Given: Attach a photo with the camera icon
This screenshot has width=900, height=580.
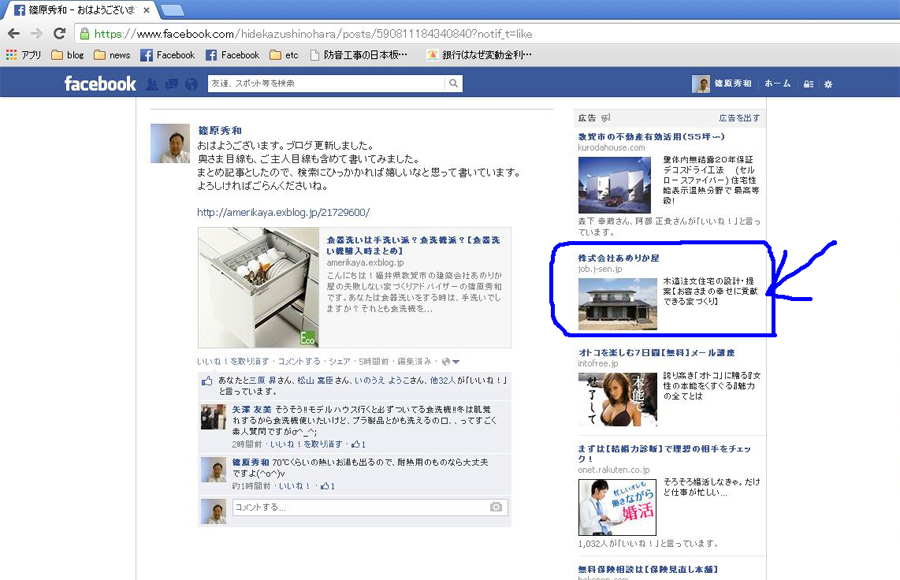Looking at the screenshot, I should (496, 507).
